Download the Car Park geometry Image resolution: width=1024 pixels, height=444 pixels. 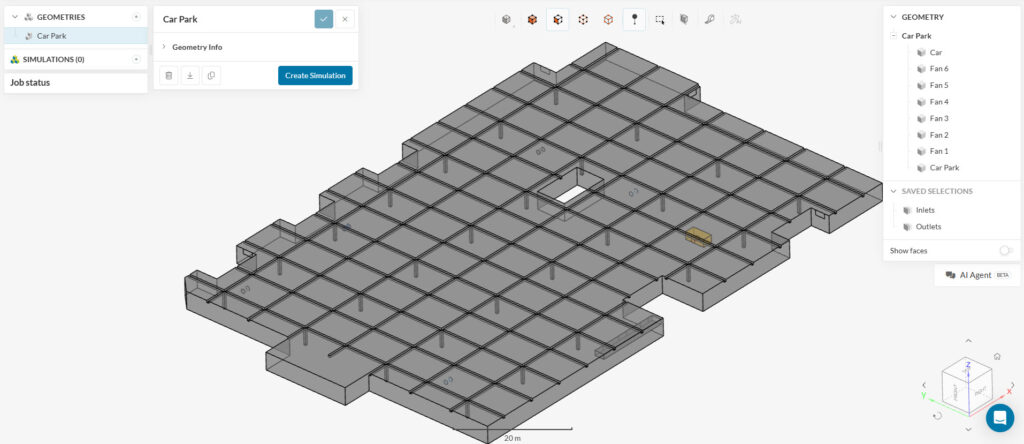[189, 76]
